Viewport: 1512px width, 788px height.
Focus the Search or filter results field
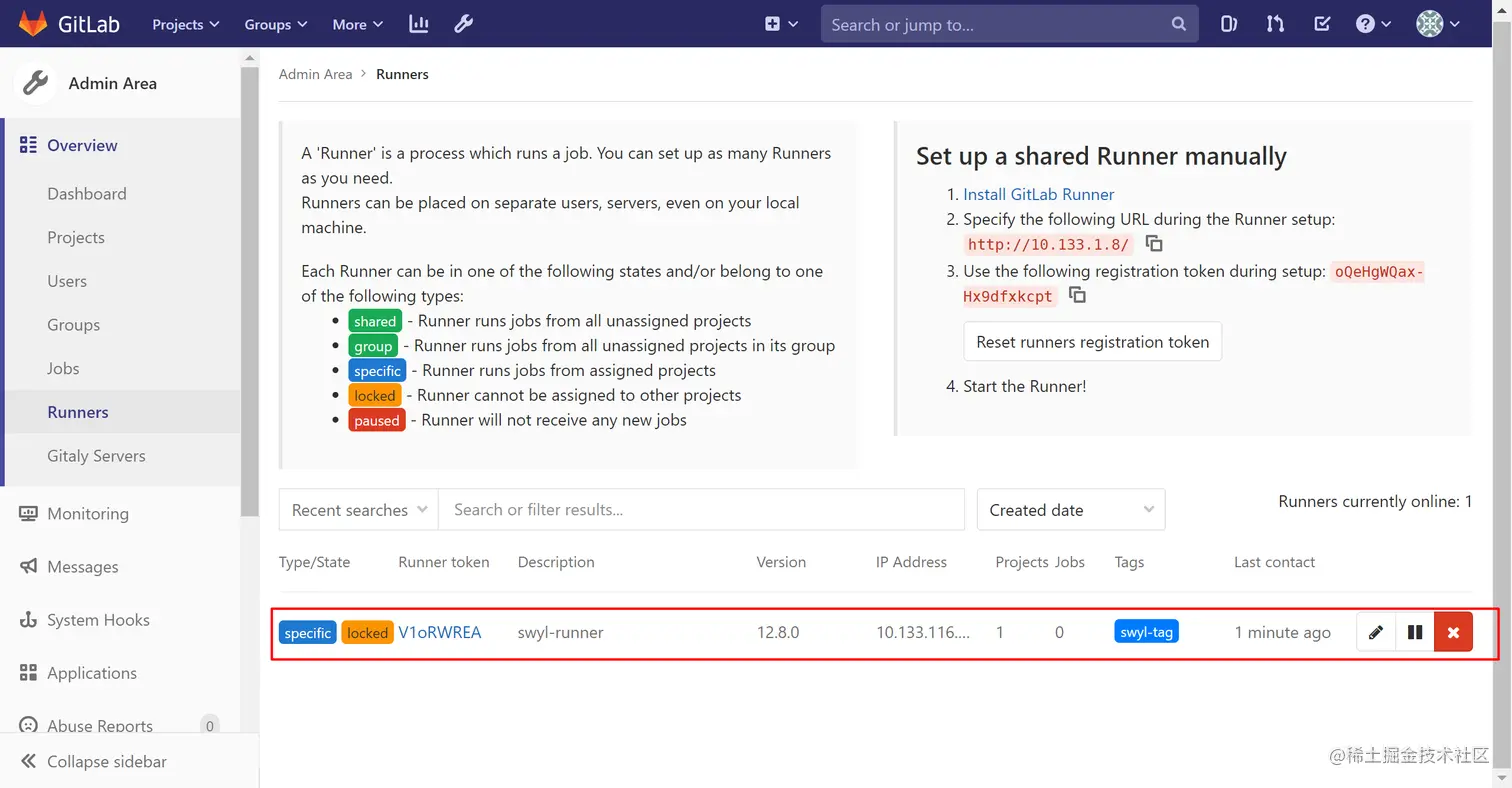(701, 510)
